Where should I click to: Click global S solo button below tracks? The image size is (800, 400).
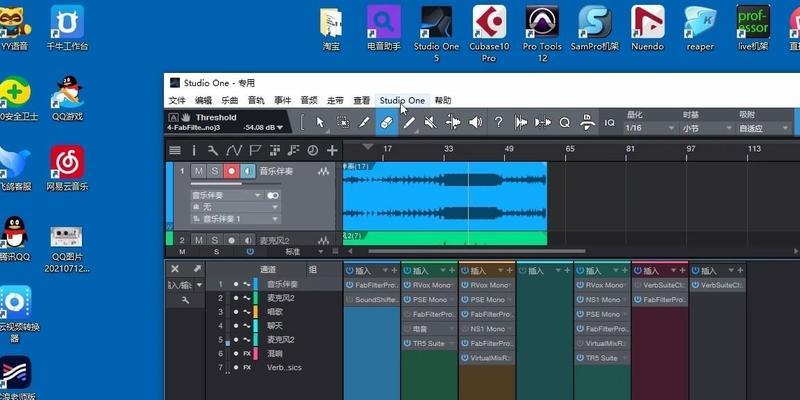(216, 252)
